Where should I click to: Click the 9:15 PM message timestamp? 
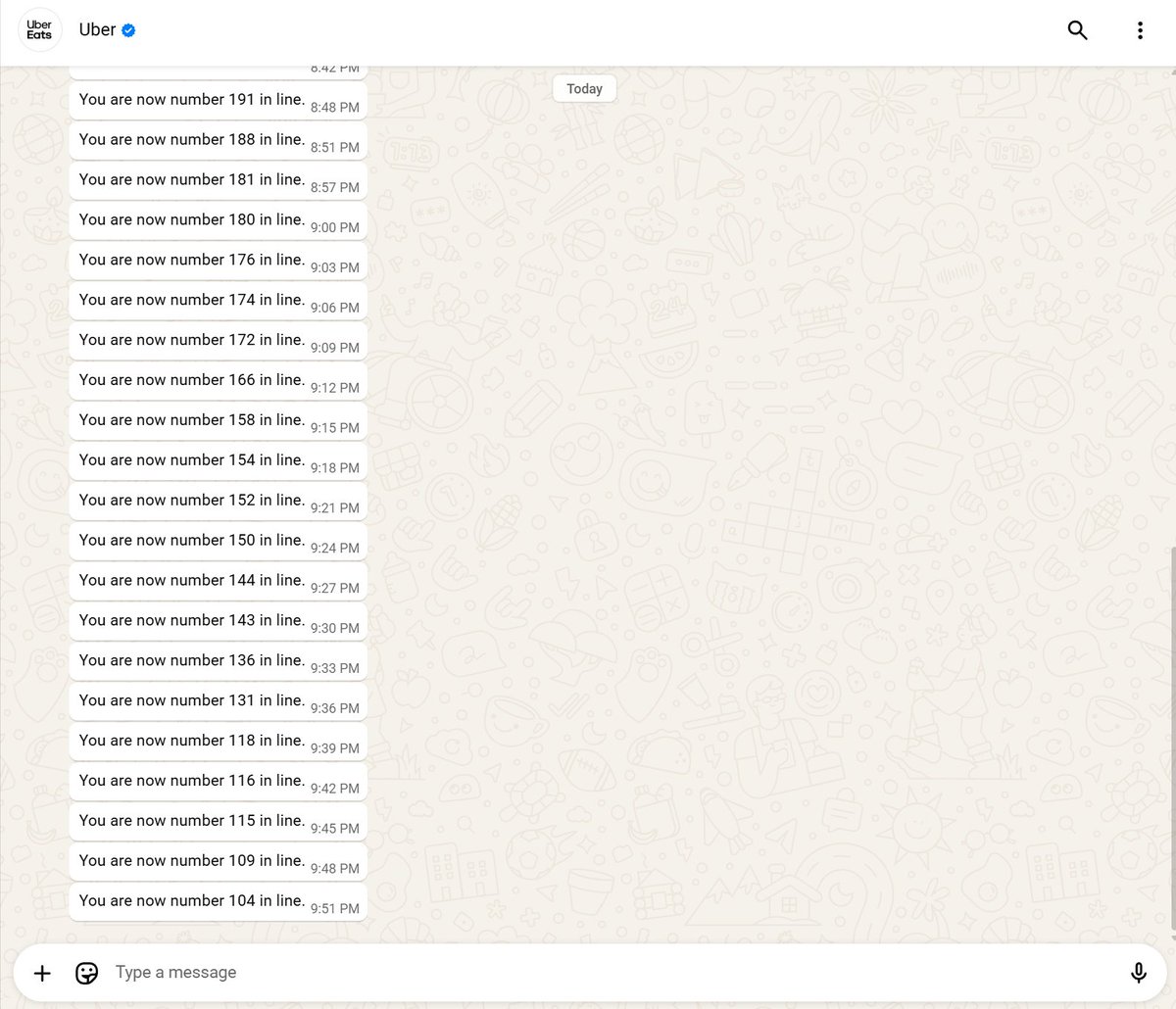tap(335, 428)
